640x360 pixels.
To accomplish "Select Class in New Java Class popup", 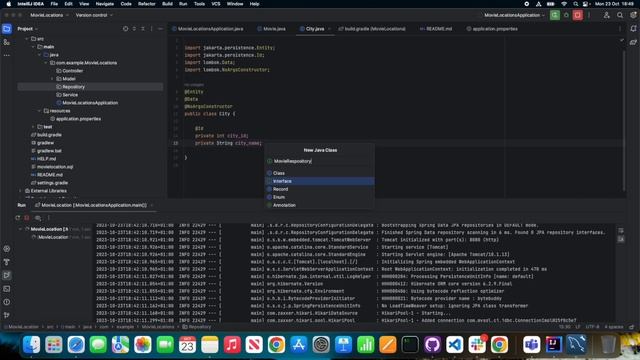I will point(320,173).
